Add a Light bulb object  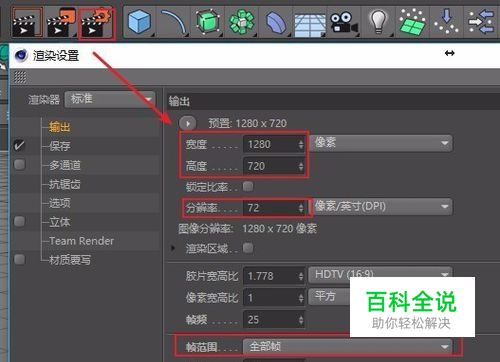point(378,22)
